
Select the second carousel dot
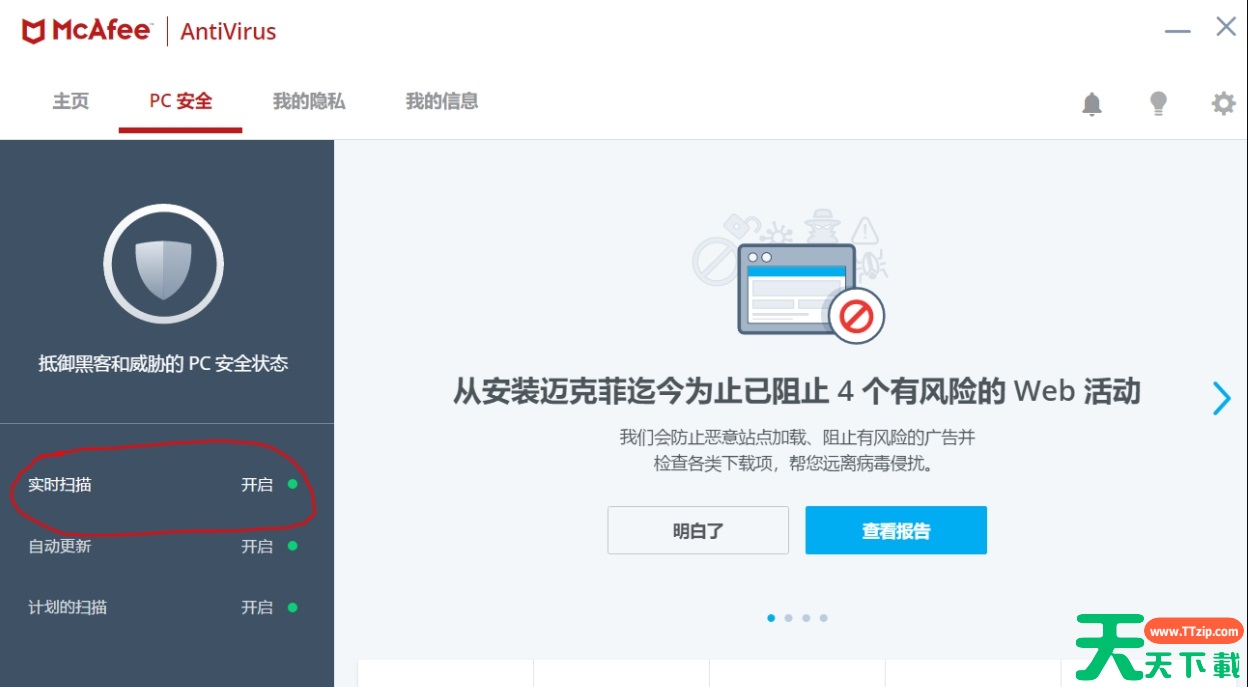click(789, 618)
